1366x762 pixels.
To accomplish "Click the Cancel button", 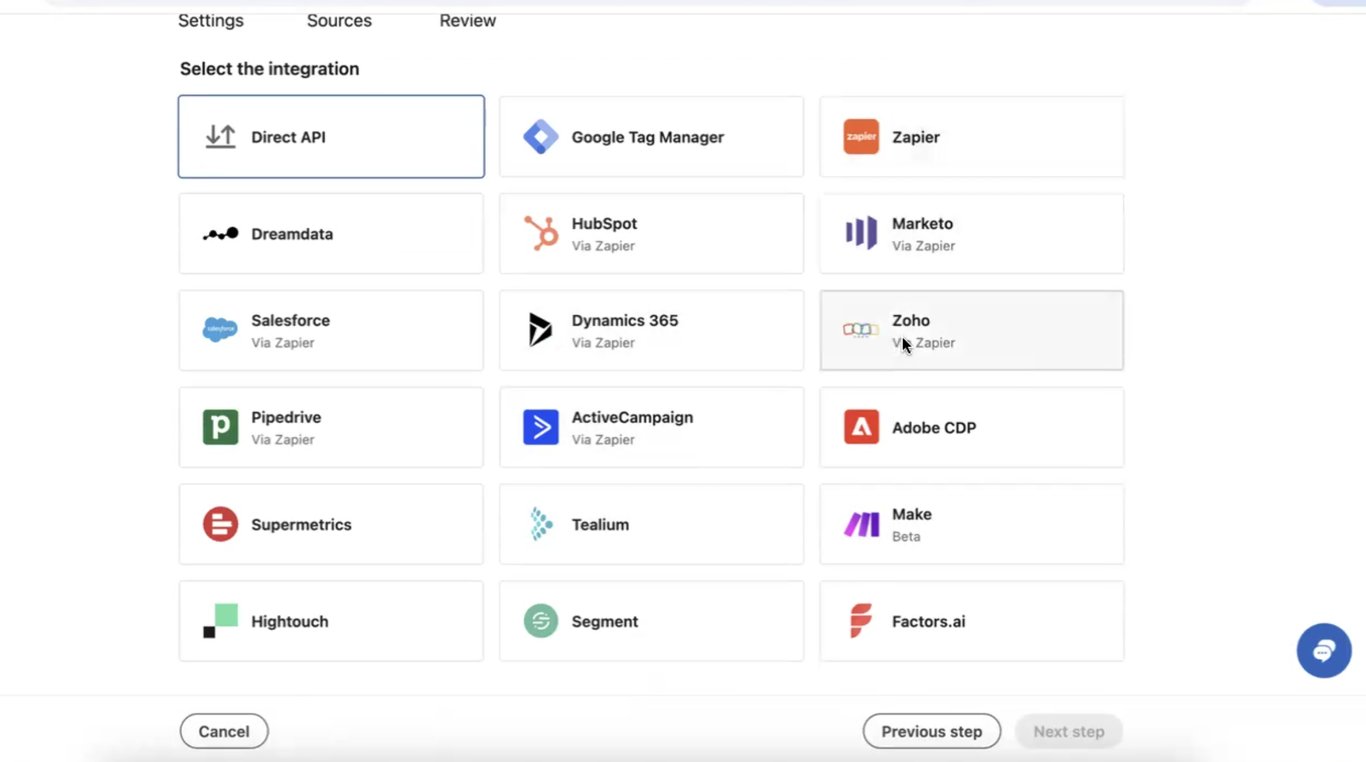I will coord(224,731).
